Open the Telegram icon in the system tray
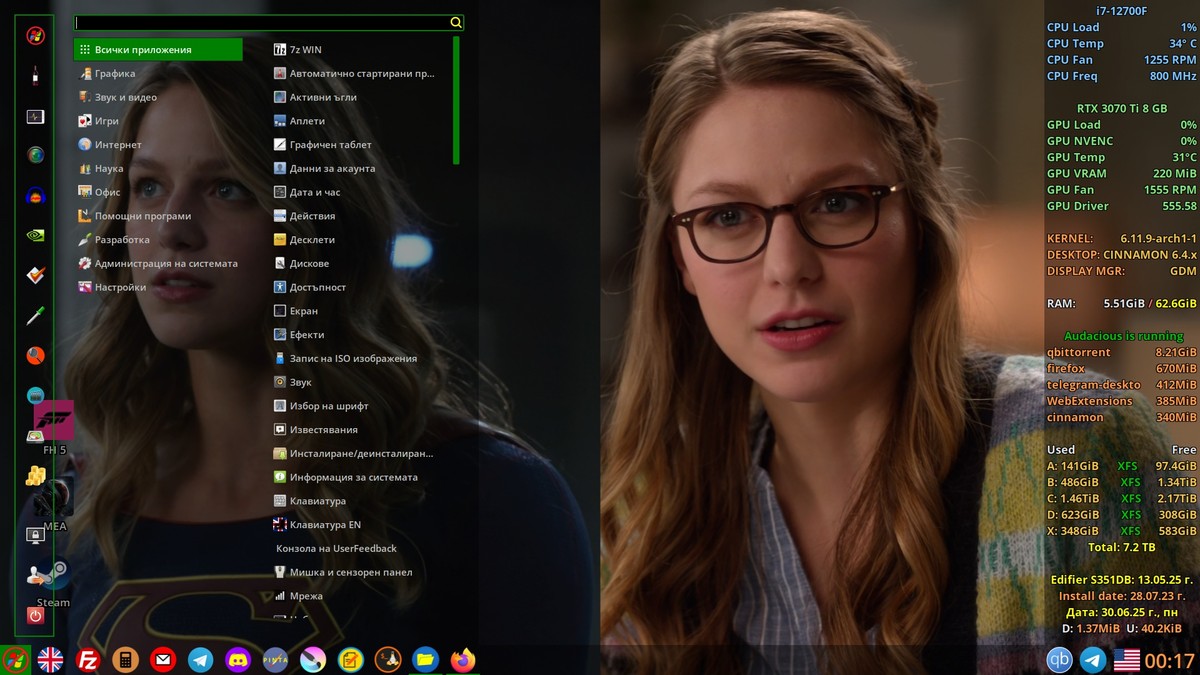This screenshot has width=1200, height=675. (1093, 660)
